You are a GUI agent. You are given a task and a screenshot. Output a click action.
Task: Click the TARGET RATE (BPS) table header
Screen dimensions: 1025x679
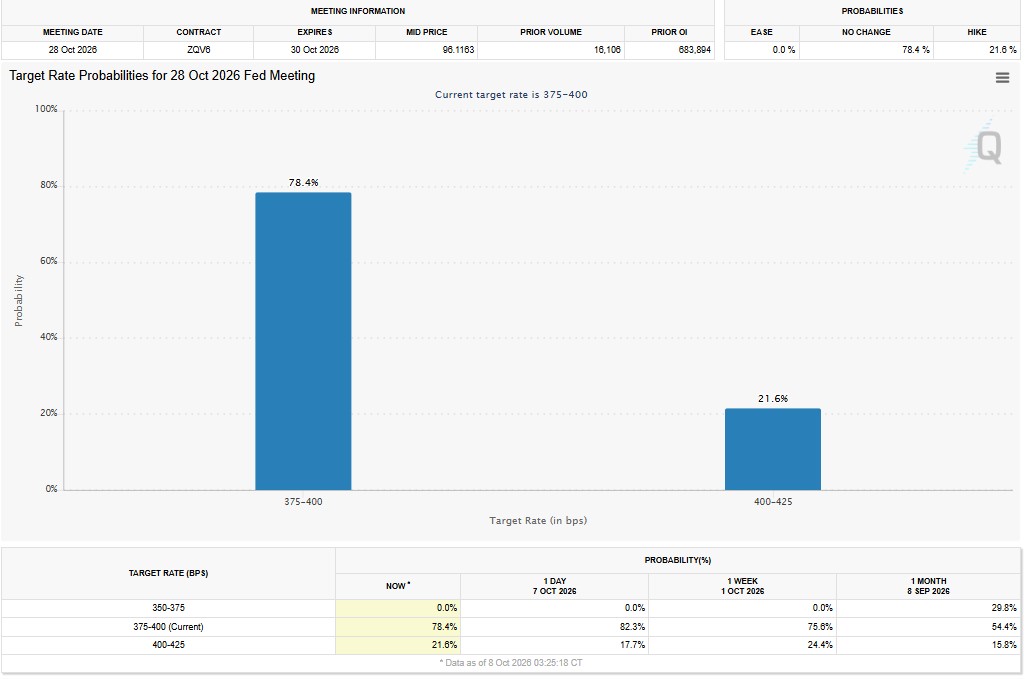[x=169, y=573]
